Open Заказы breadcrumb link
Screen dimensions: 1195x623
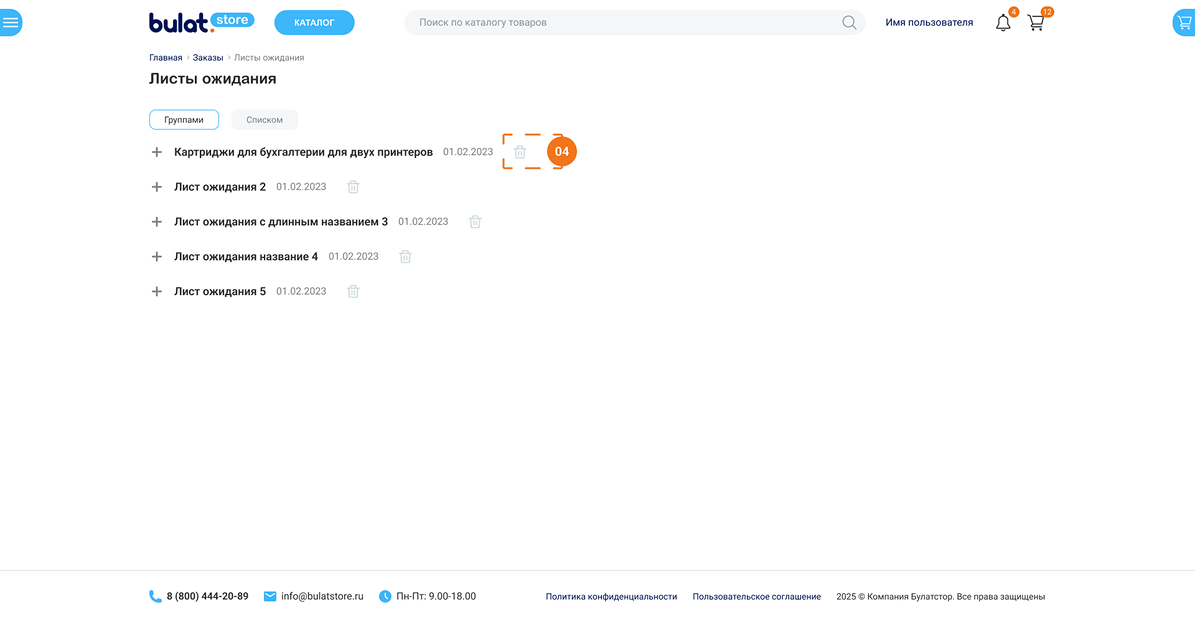coord(208,58)
